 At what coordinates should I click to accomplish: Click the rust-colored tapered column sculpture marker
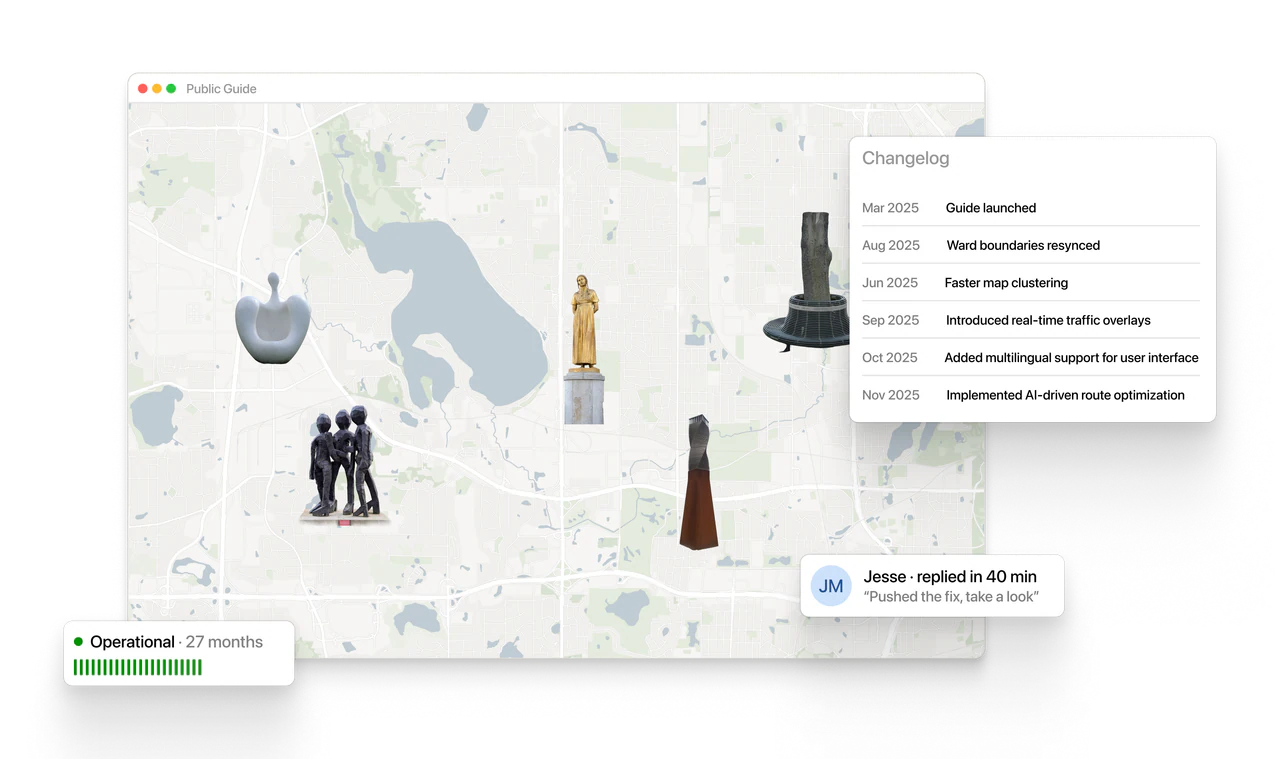698,482
